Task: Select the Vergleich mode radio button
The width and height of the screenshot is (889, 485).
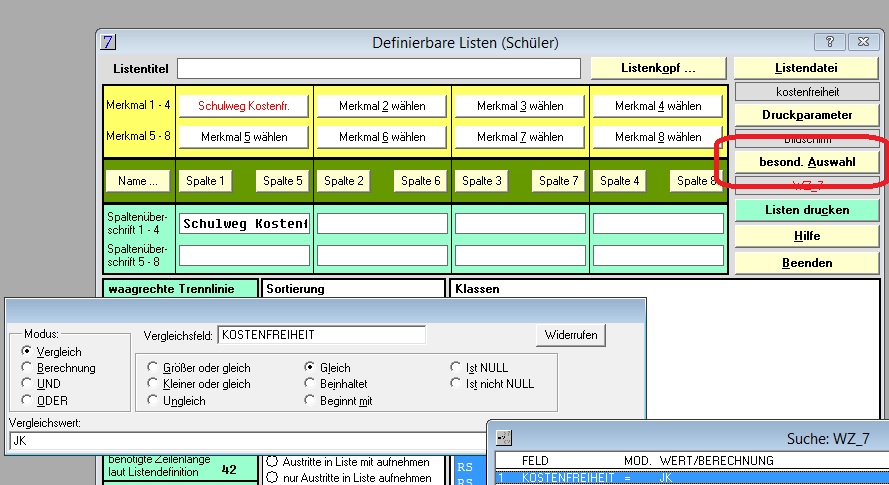Action: tap(26, 351)
